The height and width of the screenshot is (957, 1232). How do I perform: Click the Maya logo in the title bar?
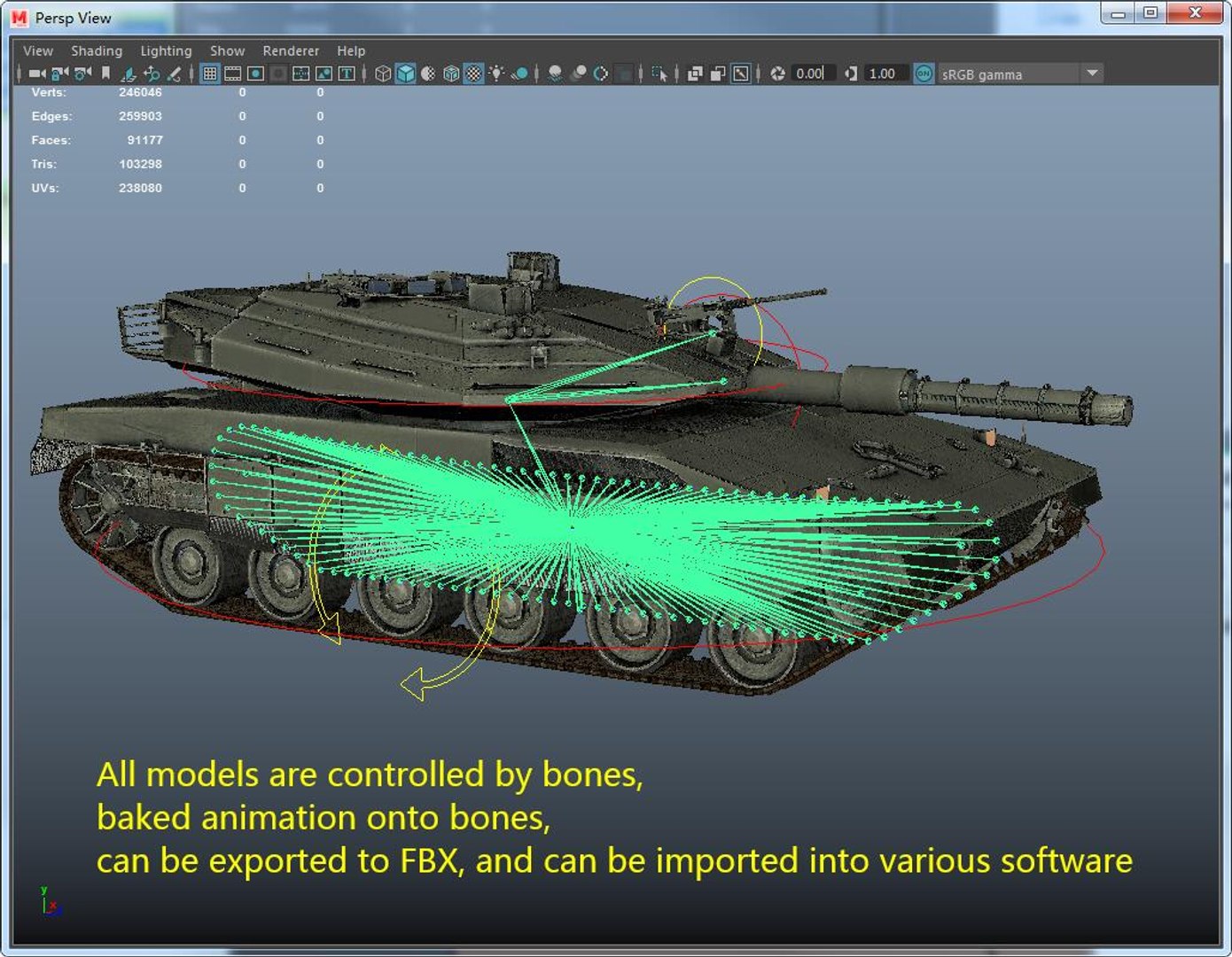click(19, 18)
